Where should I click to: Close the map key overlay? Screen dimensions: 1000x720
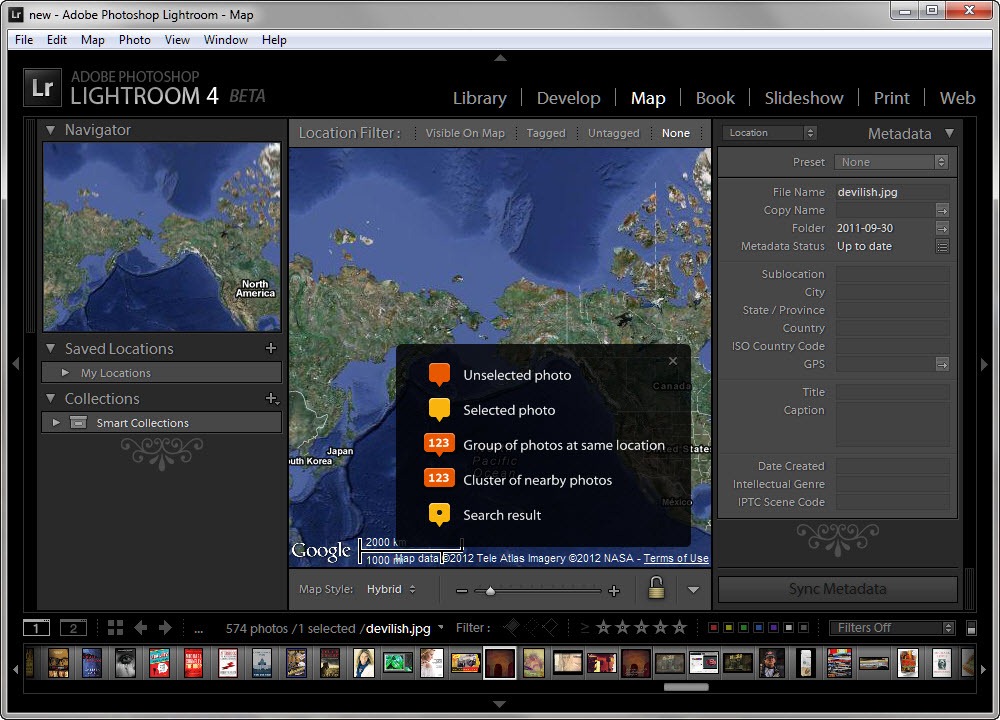[x=673, y=361]
